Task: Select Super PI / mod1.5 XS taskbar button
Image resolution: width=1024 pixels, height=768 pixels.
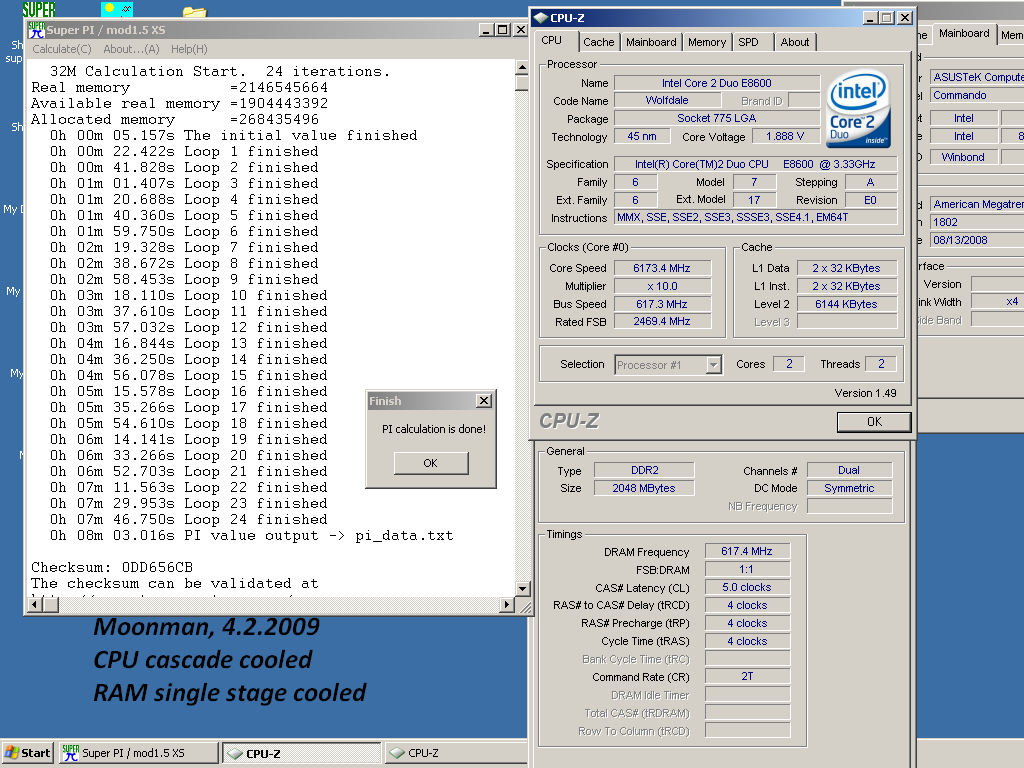Action: (138, 753)
